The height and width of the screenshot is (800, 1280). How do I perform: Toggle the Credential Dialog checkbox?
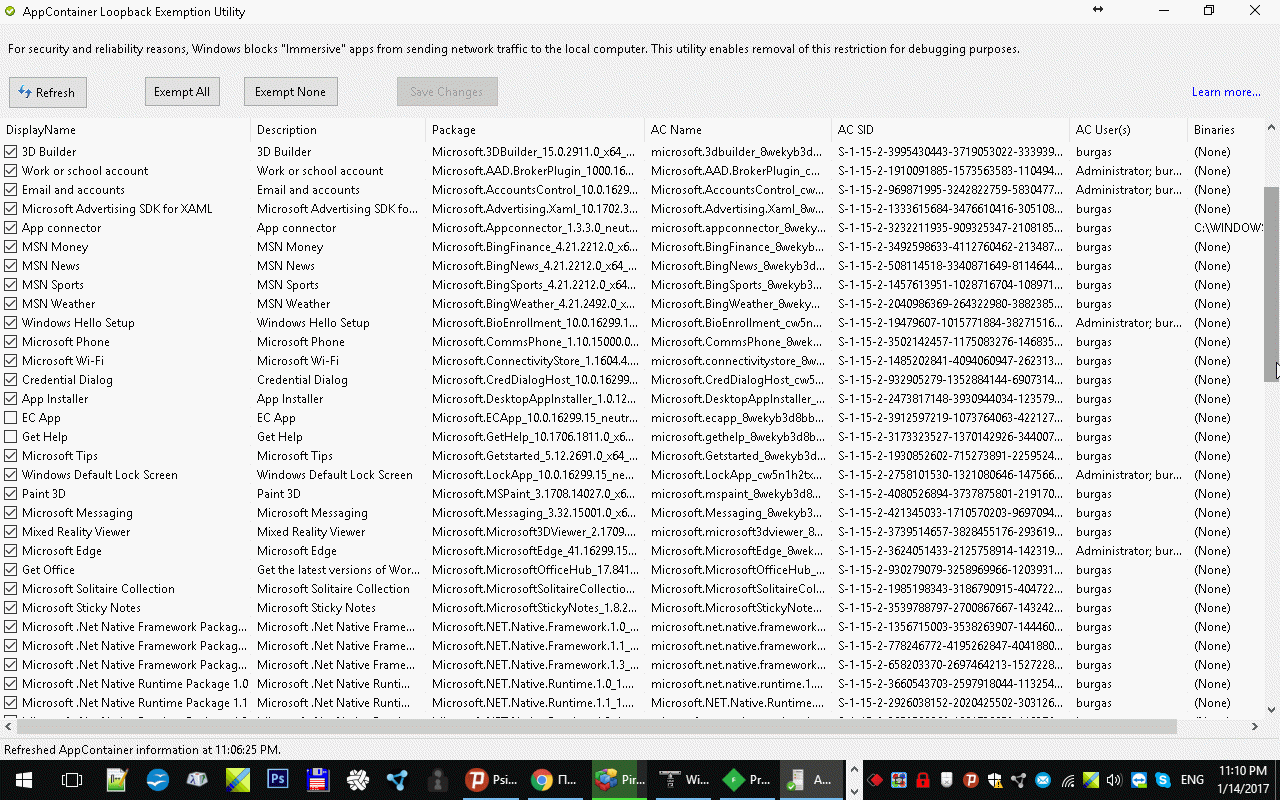point(11,380)
